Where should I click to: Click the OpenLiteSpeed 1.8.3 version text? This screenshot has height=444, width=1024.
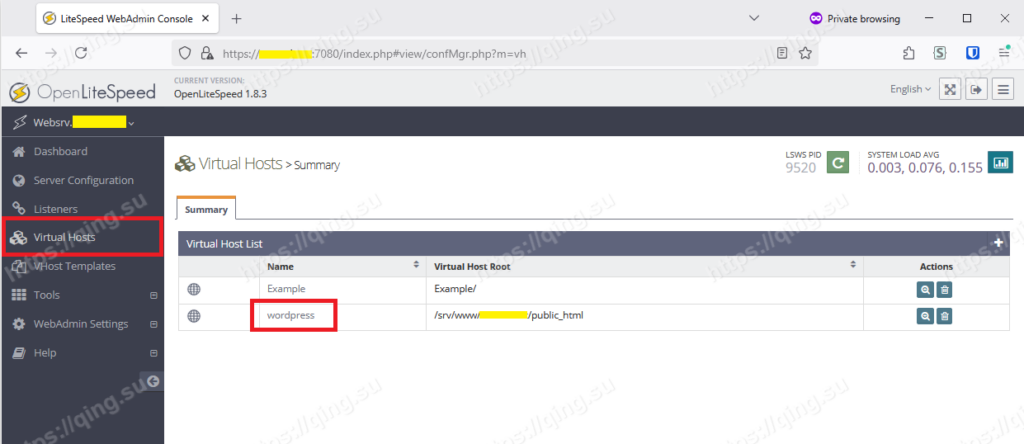220,94
